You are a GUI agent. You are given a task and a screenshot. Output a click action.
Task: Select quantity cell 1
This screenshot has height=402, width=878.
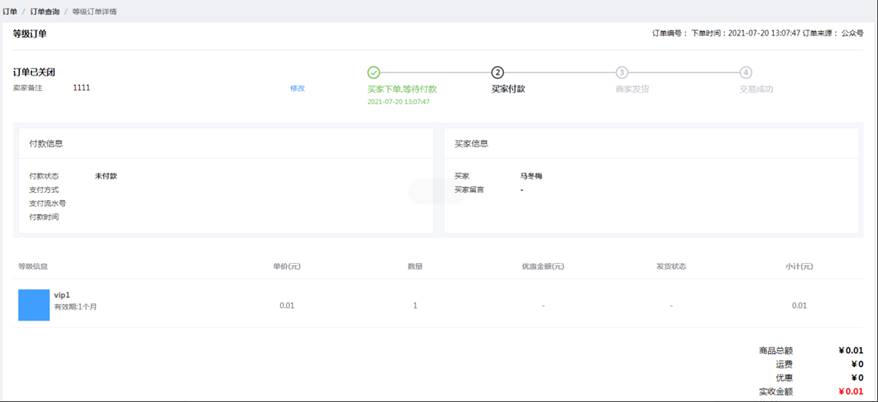pyautogui.click(x=415, y=306)
